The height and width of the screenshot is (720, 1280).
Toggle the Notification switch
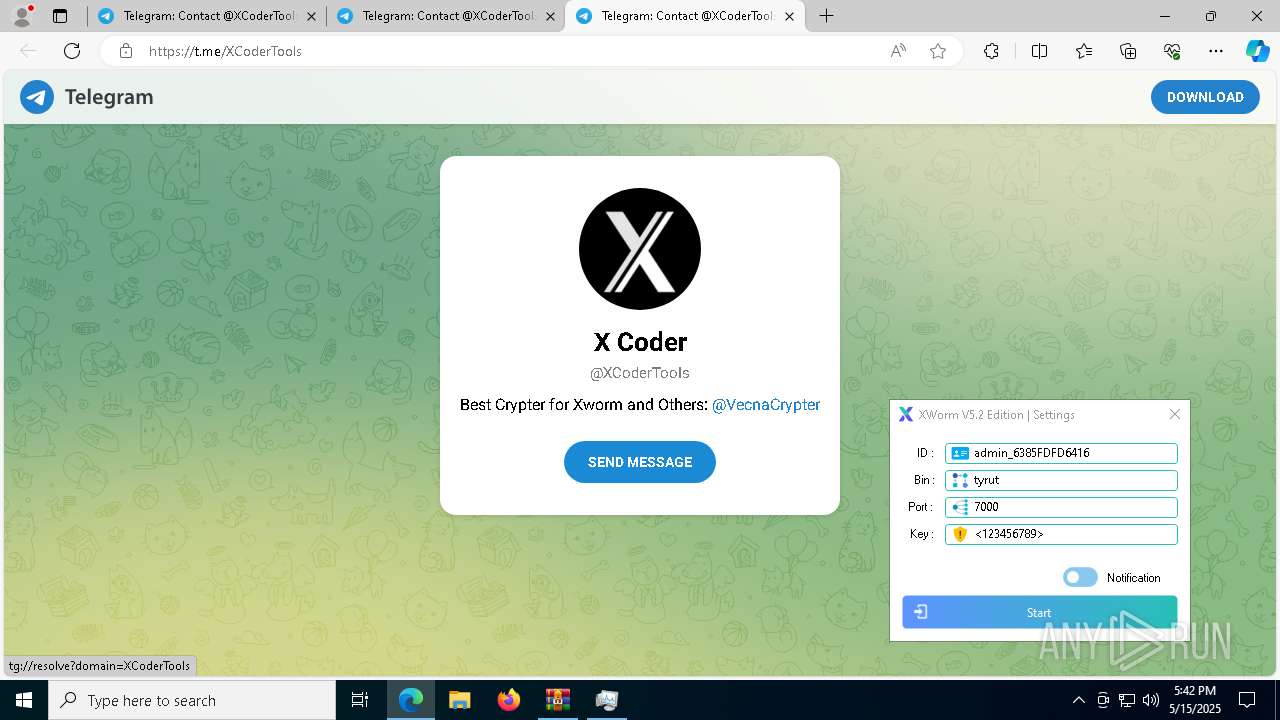1080,577
